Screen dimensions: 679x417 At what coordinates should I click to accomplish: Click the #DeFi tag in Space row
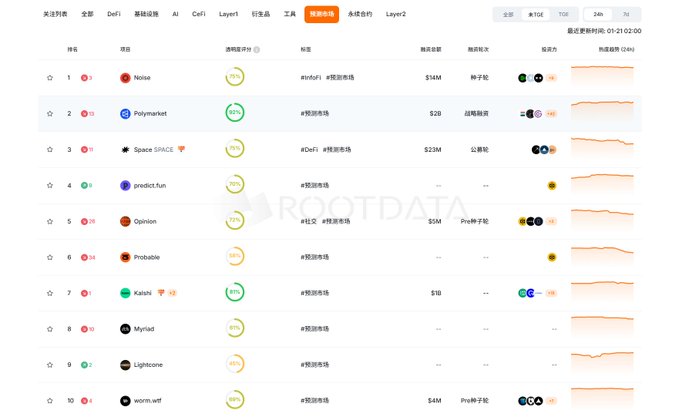[x=309, y=150]
